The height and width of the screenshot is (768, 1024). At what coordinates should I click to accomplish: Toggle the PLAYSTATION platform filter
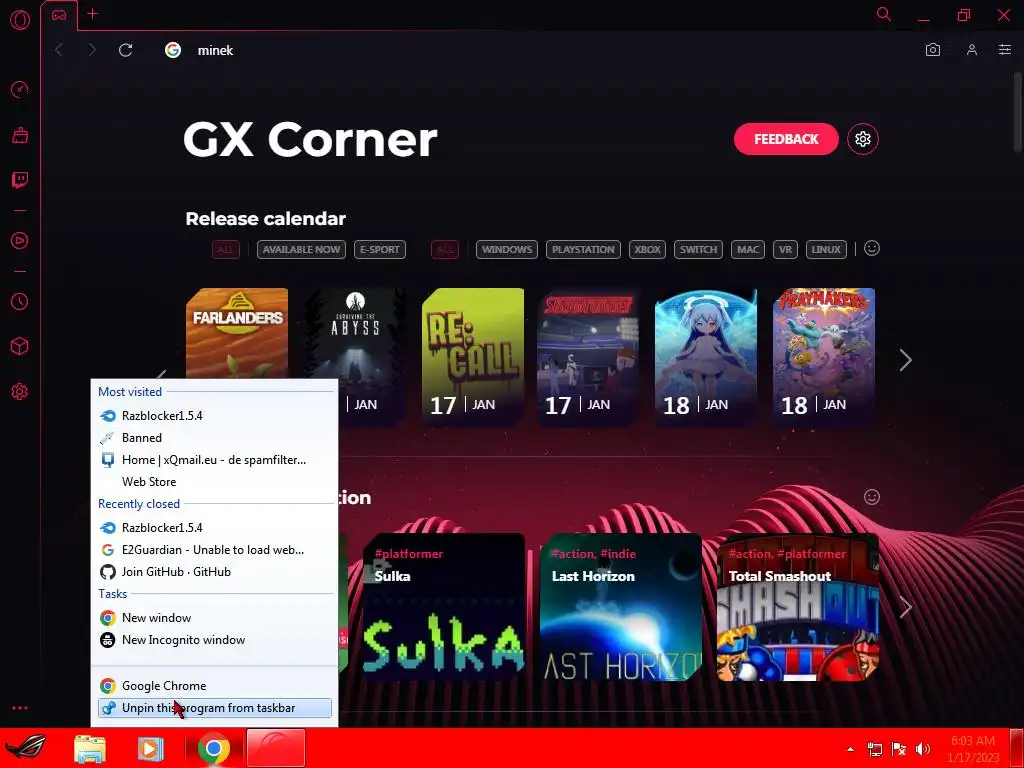(x=583, y=249)
